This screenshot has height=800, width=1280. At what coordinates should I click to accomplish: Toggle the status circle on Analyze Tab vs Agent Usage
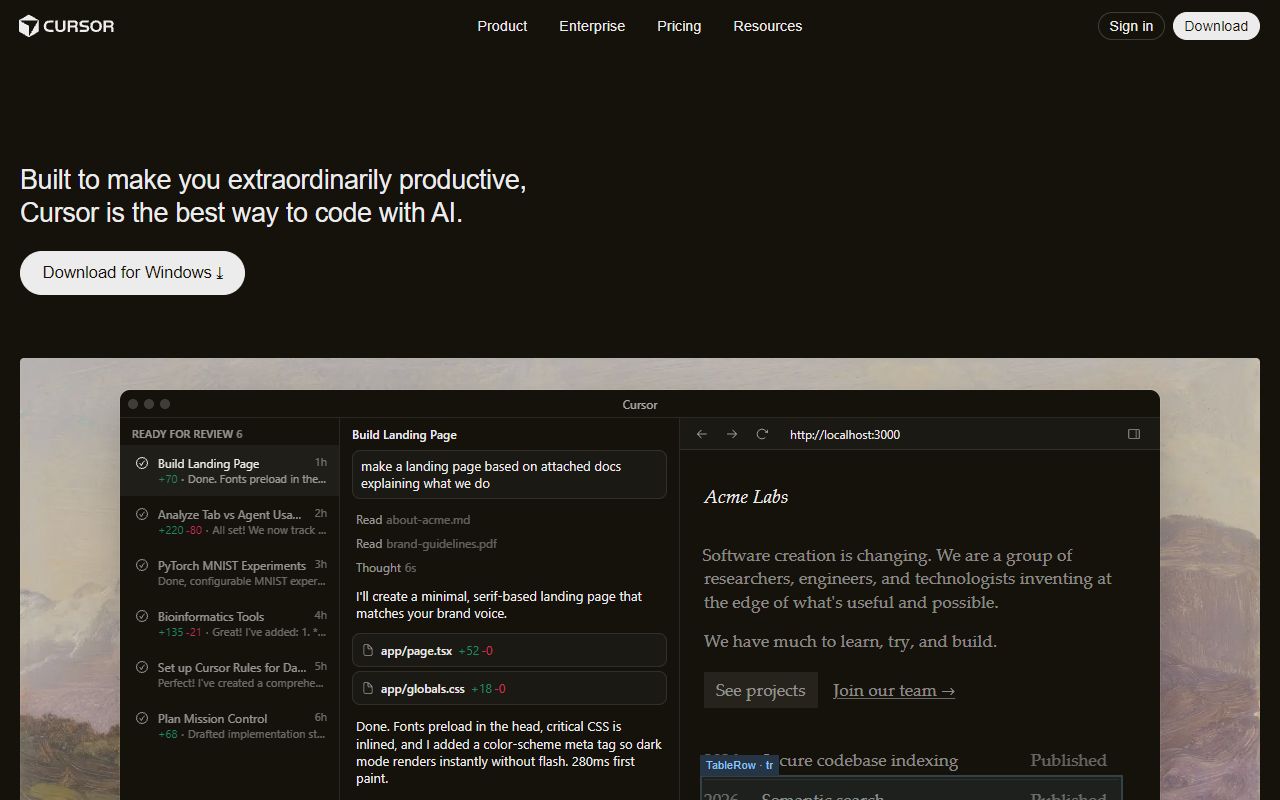pyautogui.click(x=141, y=514)
